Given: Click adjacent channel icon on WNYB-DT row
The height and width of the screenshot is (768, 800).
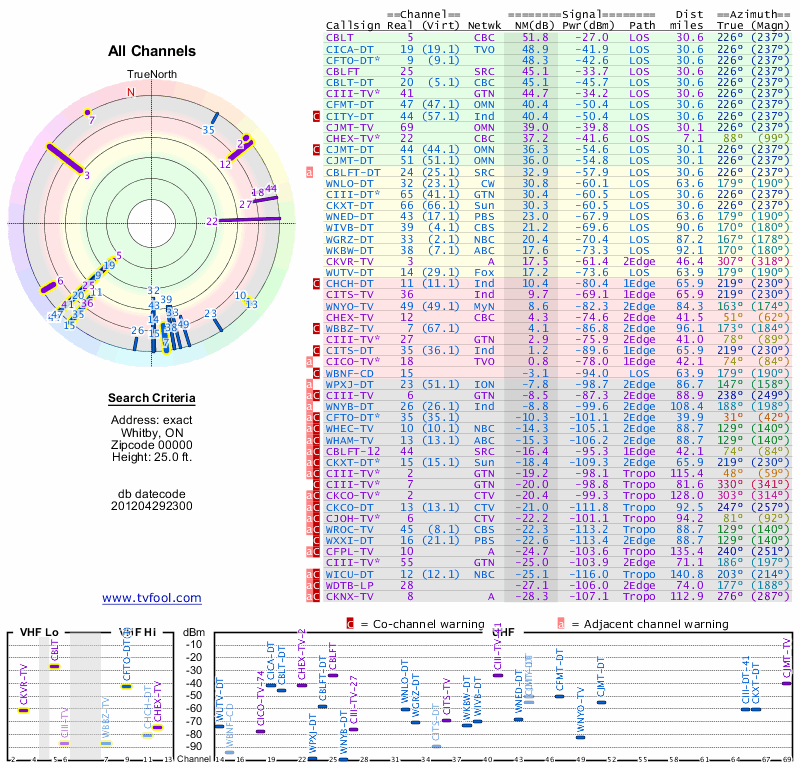Looking at the screenshot, I should (309, 407).
